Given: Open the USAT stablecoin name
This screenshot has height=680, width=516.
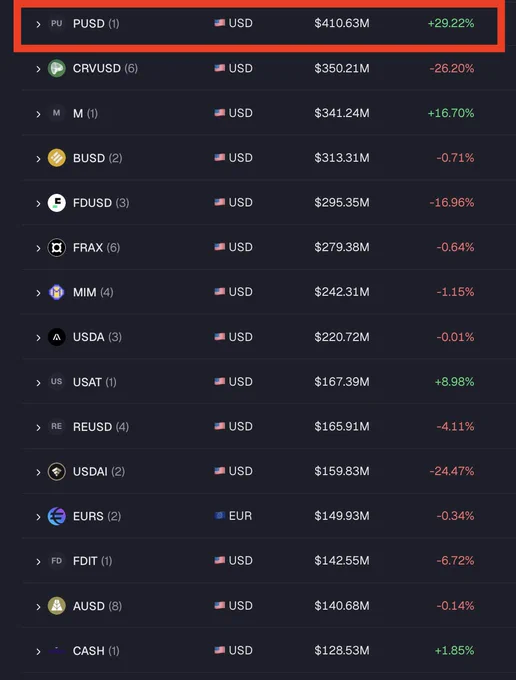Looking at the screenshot, I should [87, 382].
